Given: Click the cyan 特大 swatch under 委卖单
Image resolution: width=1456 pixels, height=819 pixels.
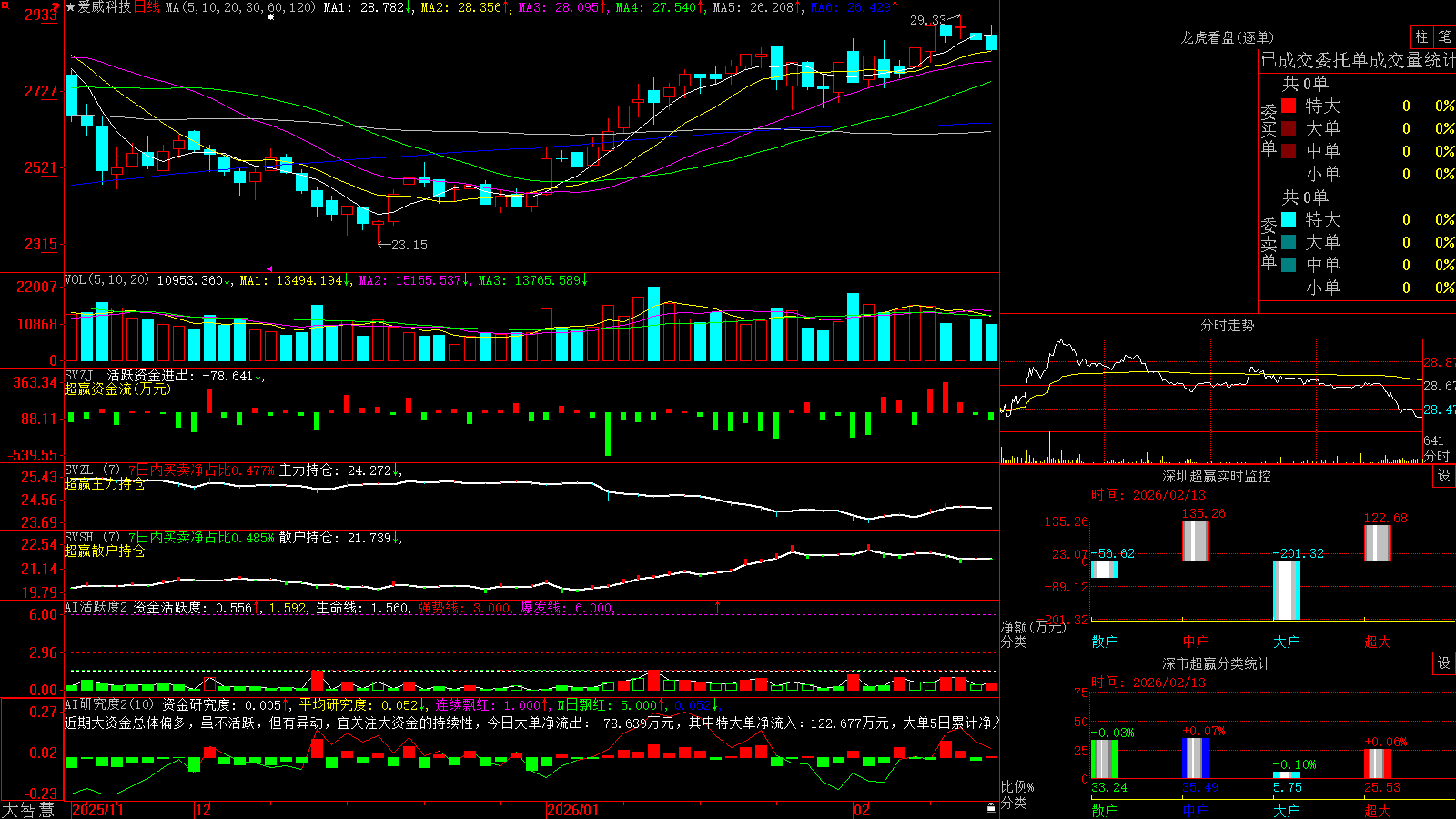Looking at the screenshot, I should pos(1289,219).
